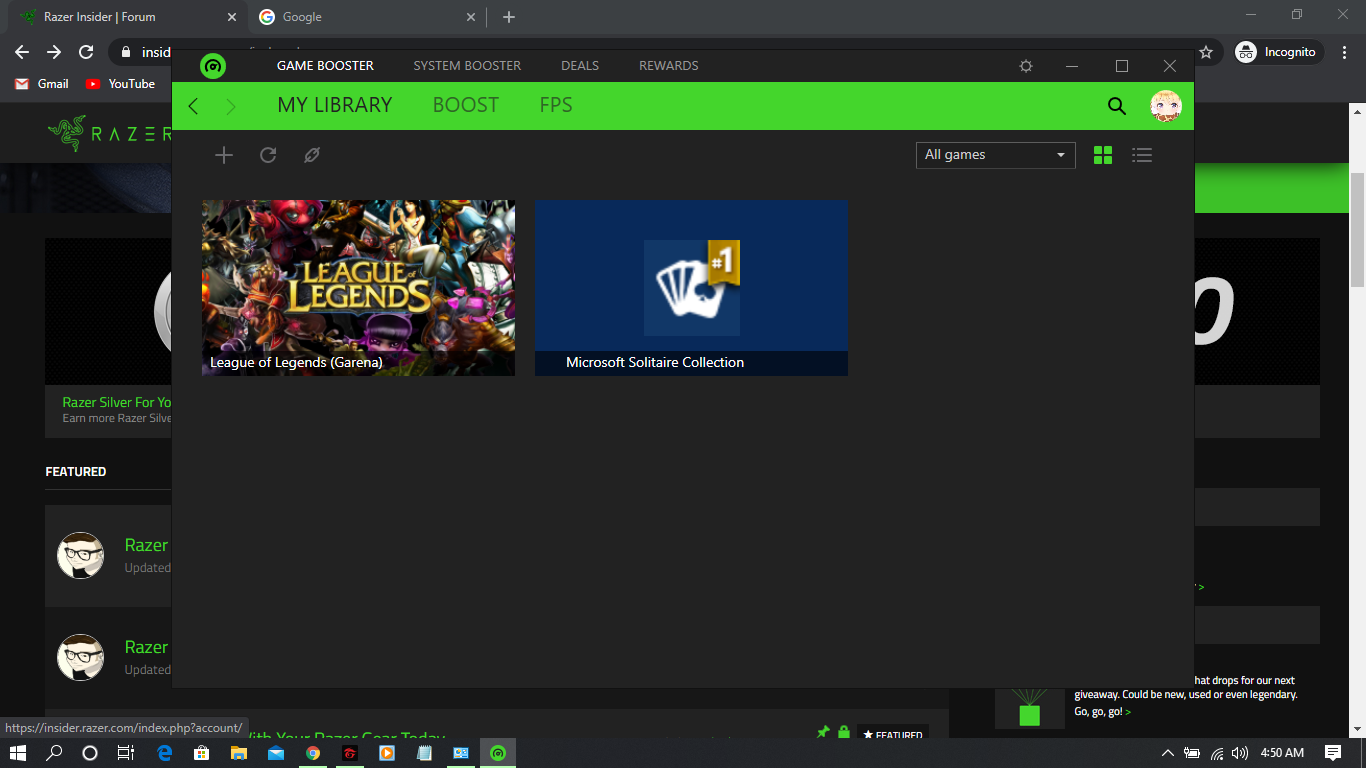1366x768 pixels.
Task: Click the Incognito profile button
Action: [x=1279, y=52]
